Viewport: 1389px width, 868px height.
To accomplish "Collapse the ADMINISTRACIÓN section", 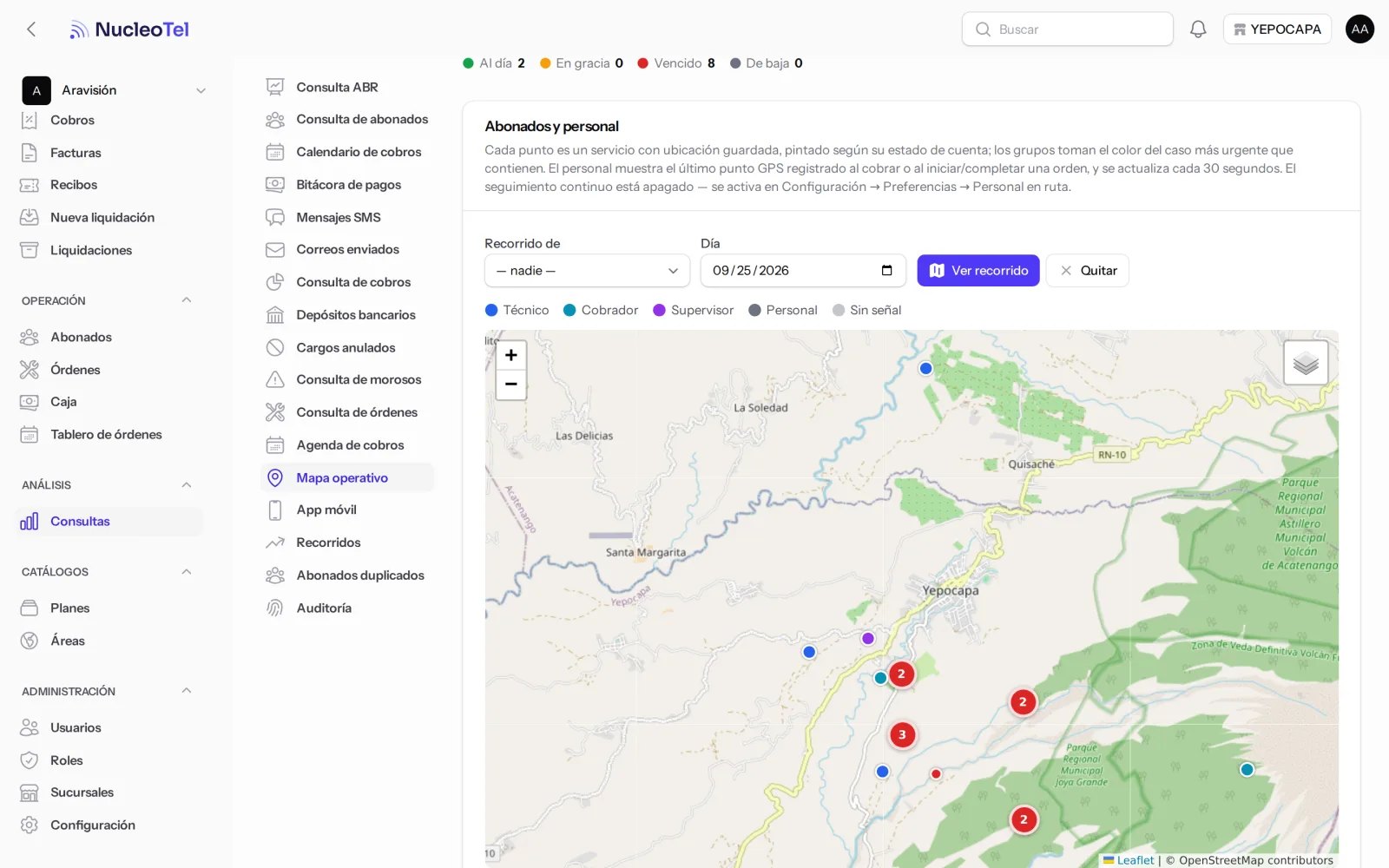I will point(186,691).
